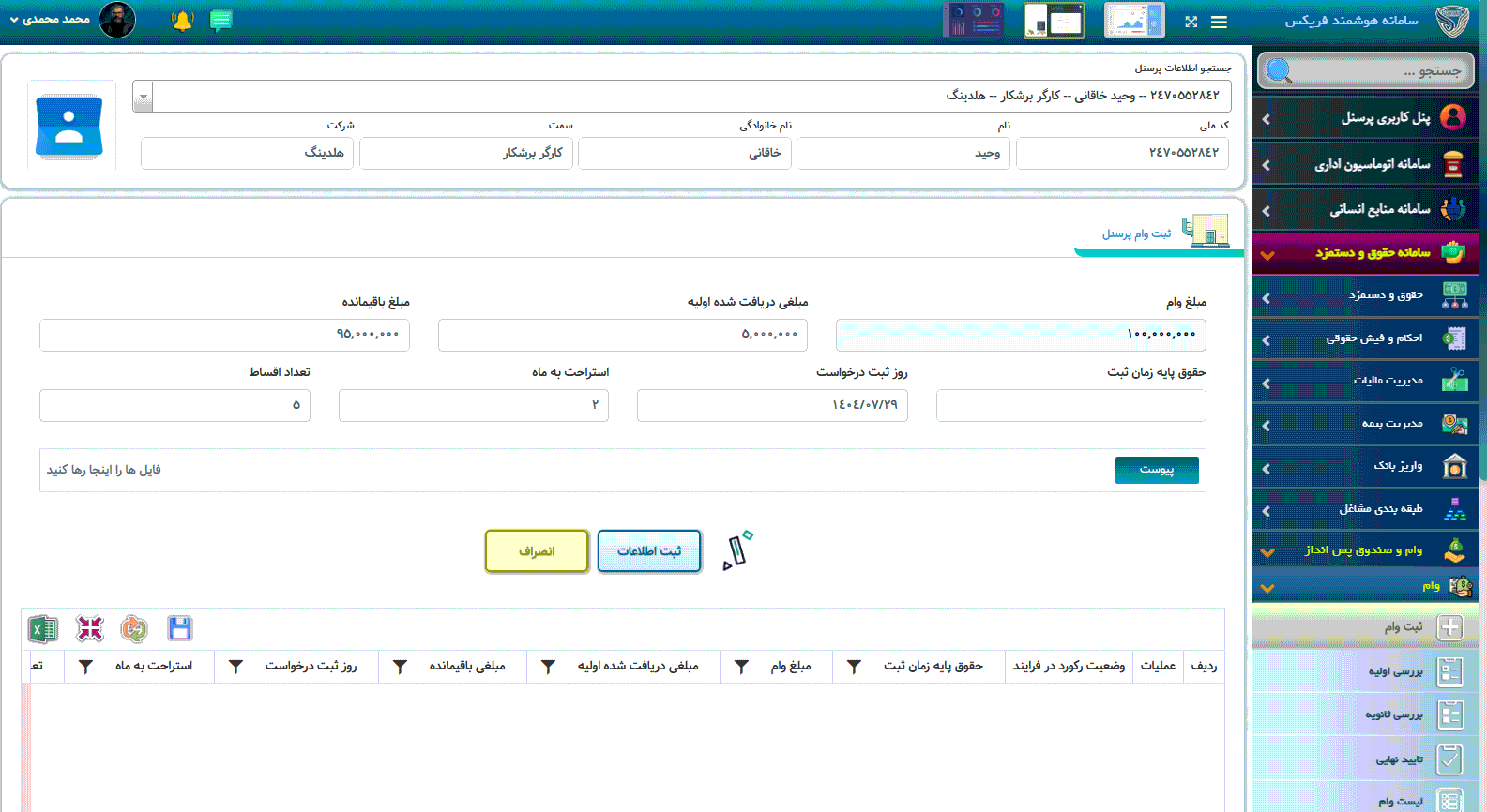Open the personnel search dropdown arrow
Viewport: 1487px width, 812px height.
[x=143, y=96]
